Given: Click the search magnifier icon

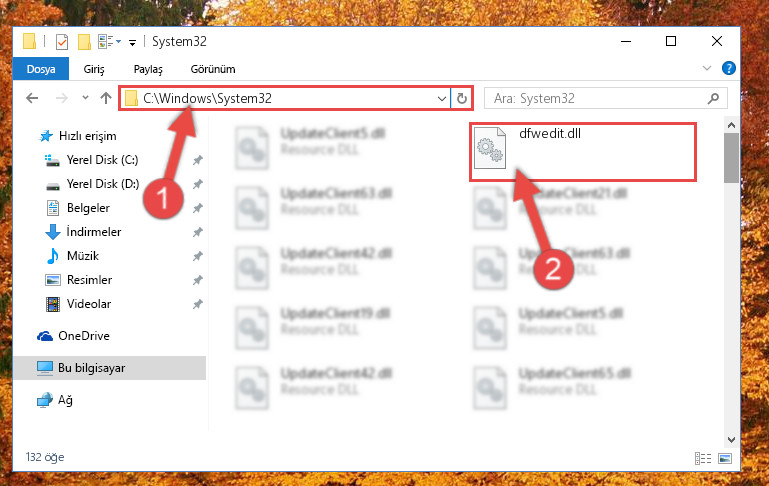Looking at the screenshot, I should tap(714, 99).
